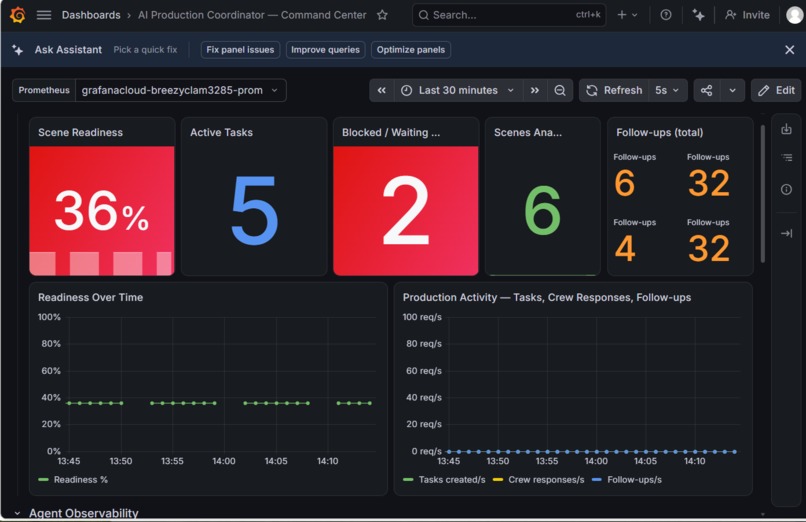Shift time range backward

pos(381,90)
